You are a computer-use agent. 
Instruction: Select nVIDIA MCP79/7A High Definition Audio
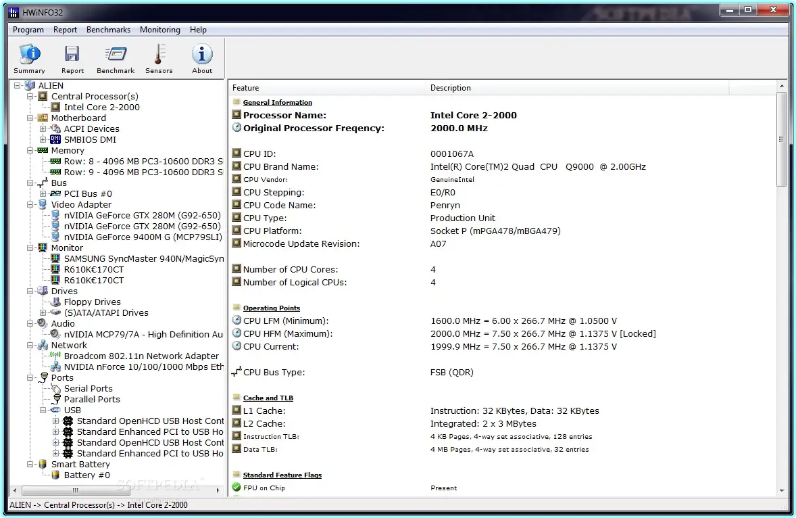click(143, 334)
